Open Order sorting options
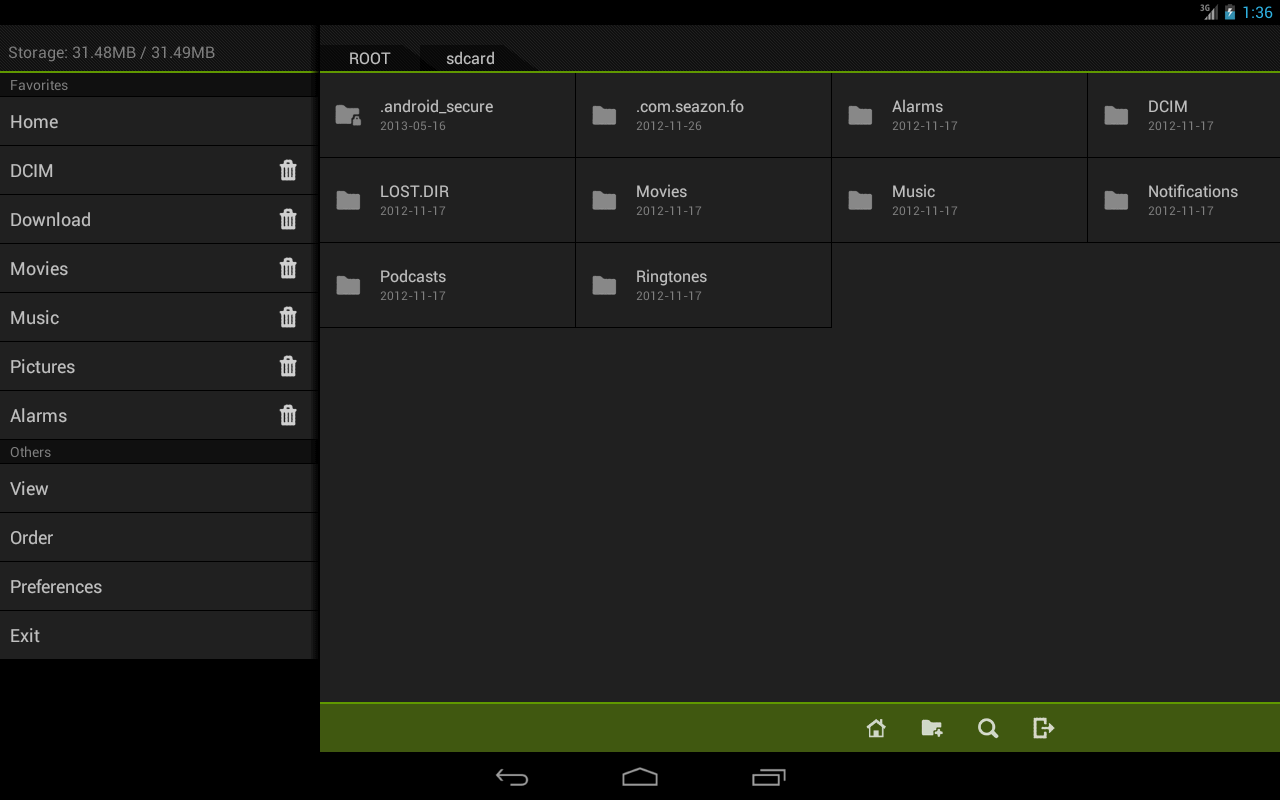Image resolution: width=1280 pixels, height=800 pixels. (x=158, y=537)
